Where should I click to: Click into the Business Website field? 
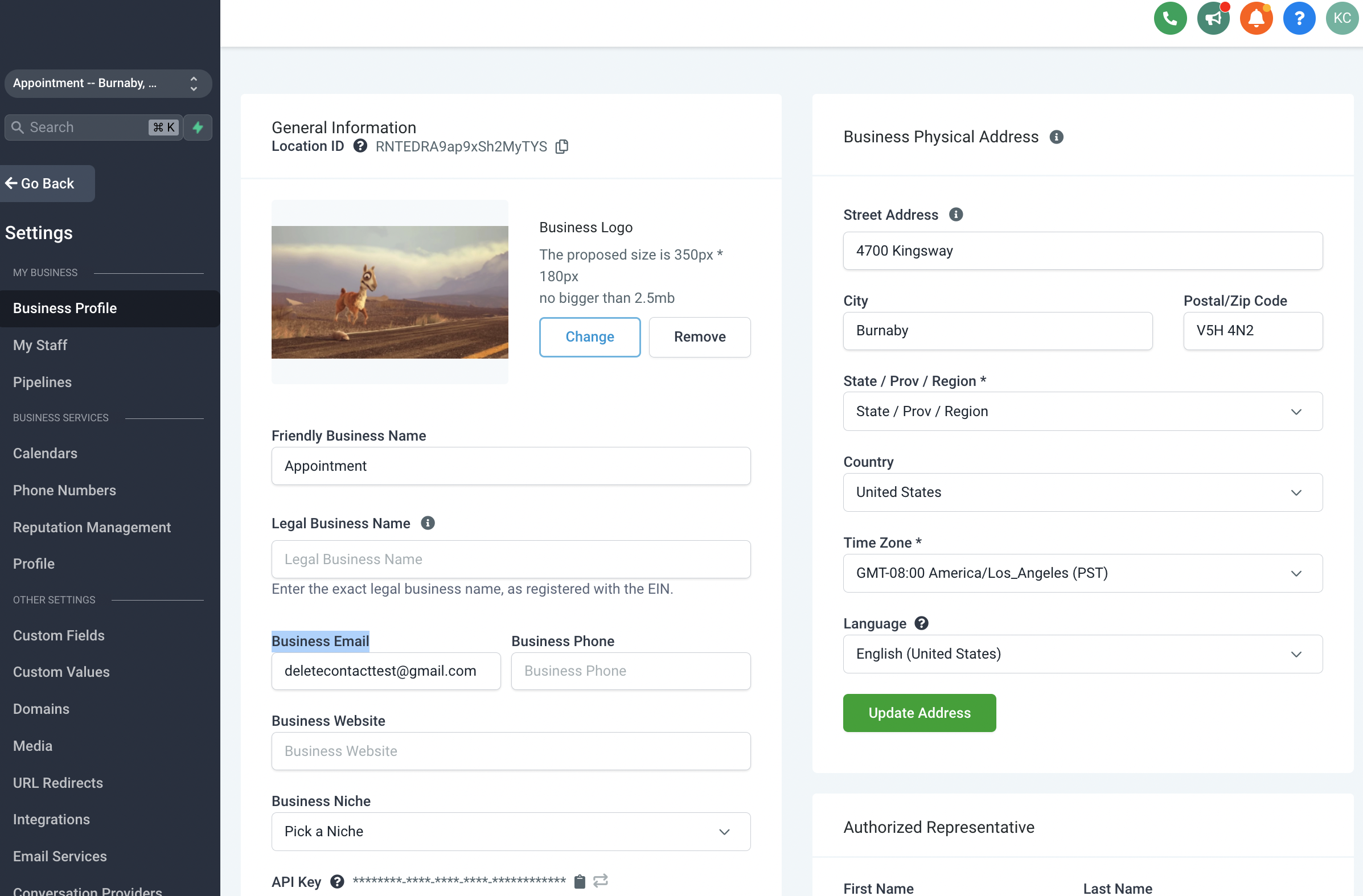[x=510, y=751]
